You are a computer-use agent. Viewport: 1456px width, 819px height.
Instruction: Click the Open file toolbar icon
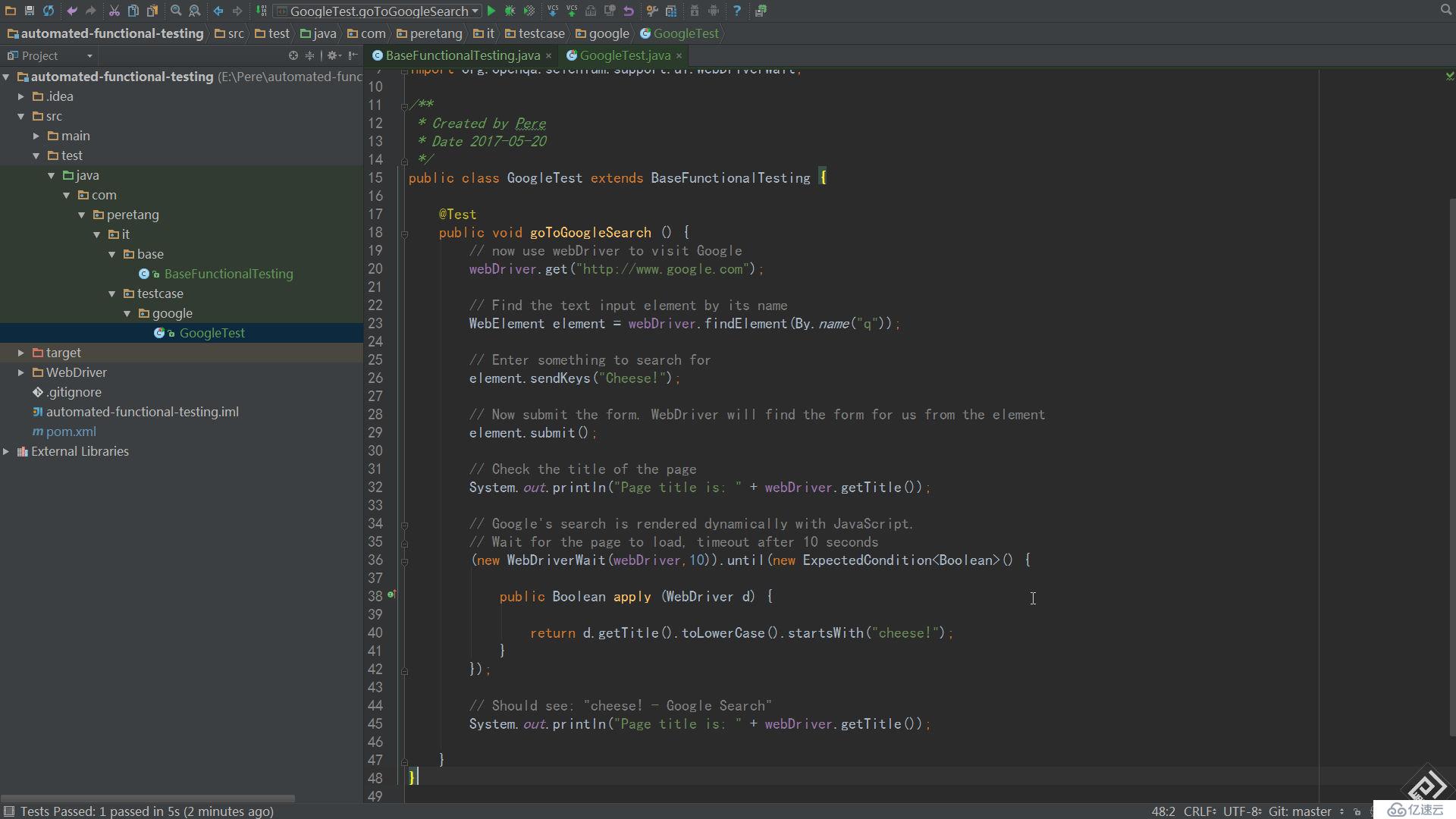coord(11,11)
